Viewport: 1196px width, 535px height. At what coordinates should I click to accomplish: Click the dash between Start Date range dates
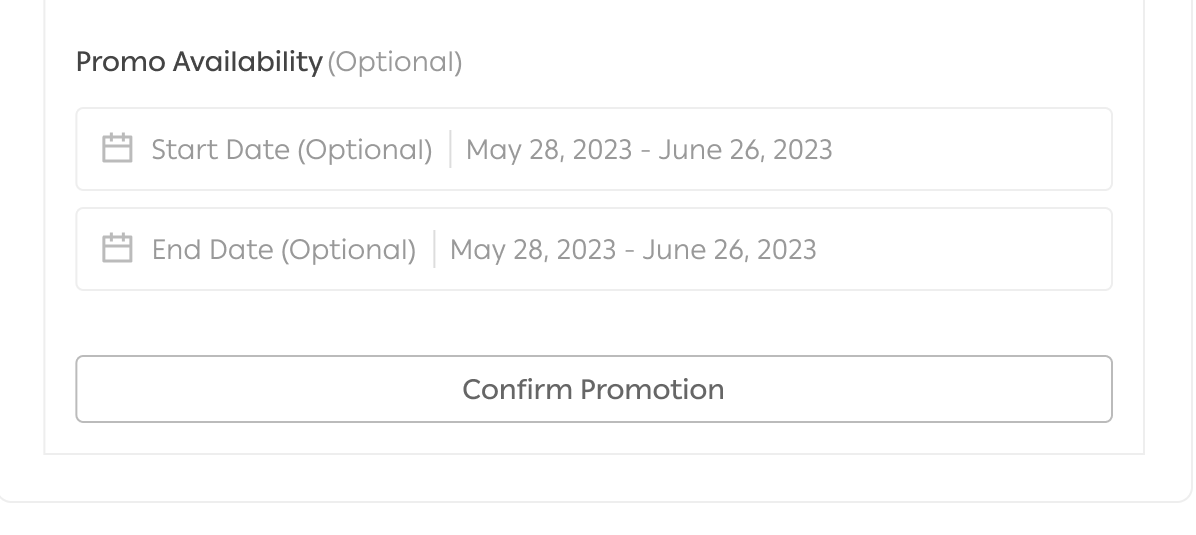647,151
